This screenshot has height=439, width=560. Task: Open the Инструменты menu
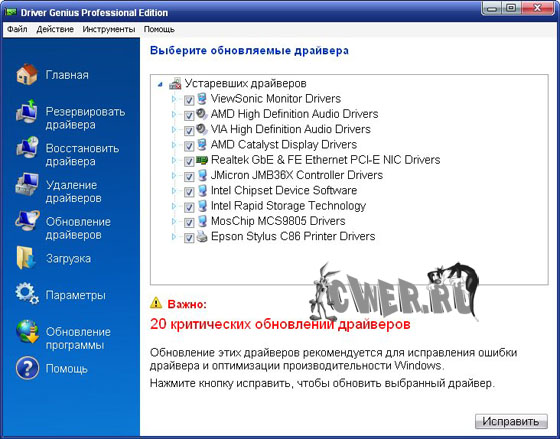click(109, 29)
